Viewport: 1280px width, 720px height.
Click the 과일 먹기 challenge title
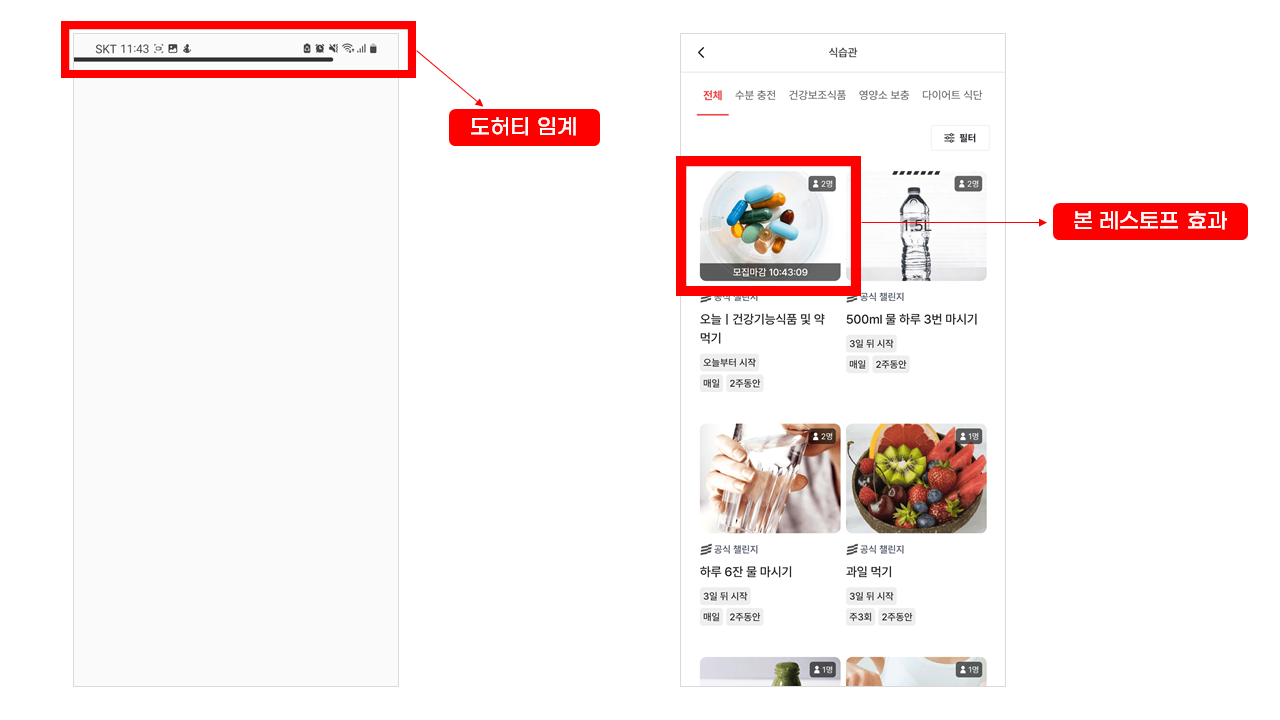[x=869, y=572]
